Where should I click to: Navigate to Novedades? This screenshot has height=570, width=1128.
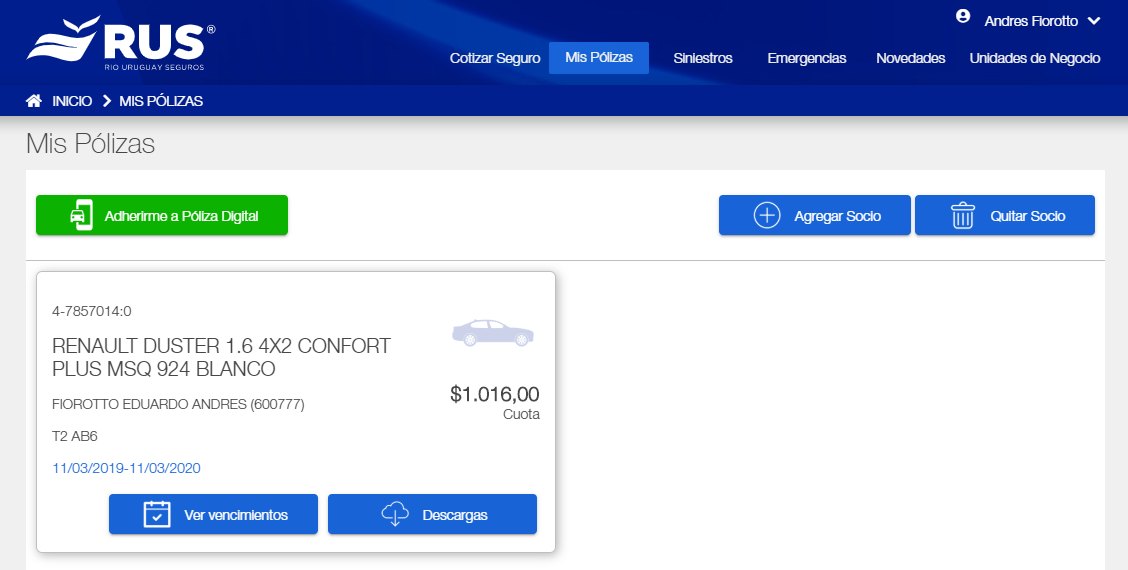910,58
